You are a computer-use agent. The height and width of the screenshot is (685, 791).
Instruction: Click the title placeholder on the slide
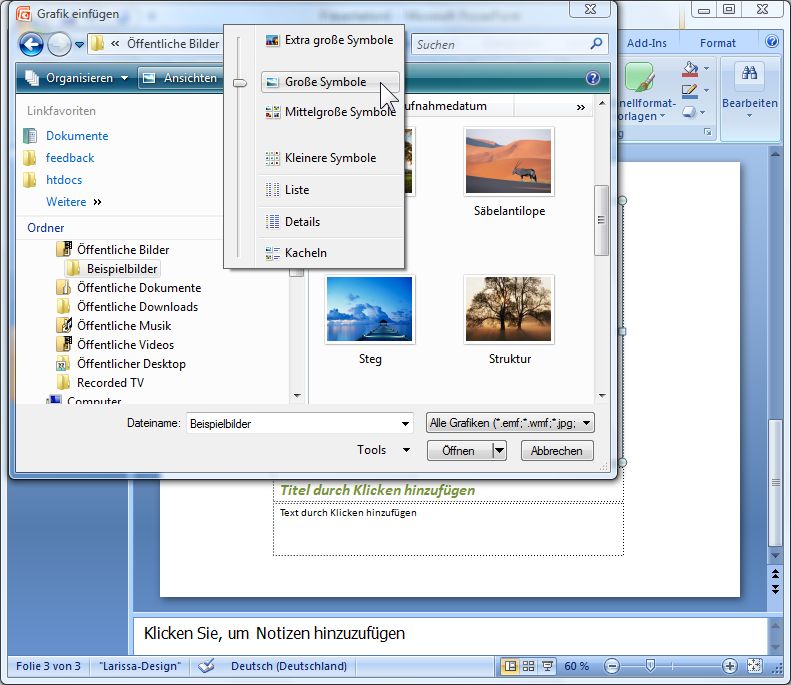click(448, 490)
